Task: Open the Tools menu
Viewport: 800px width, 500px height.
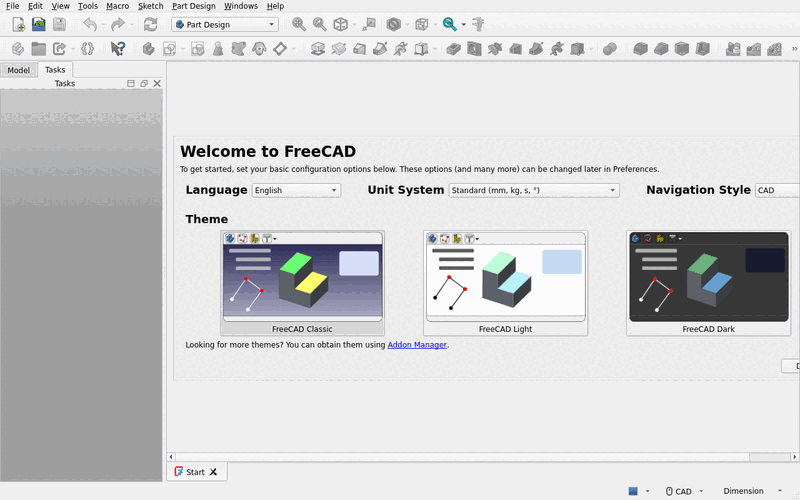Action: click(88, 6)
